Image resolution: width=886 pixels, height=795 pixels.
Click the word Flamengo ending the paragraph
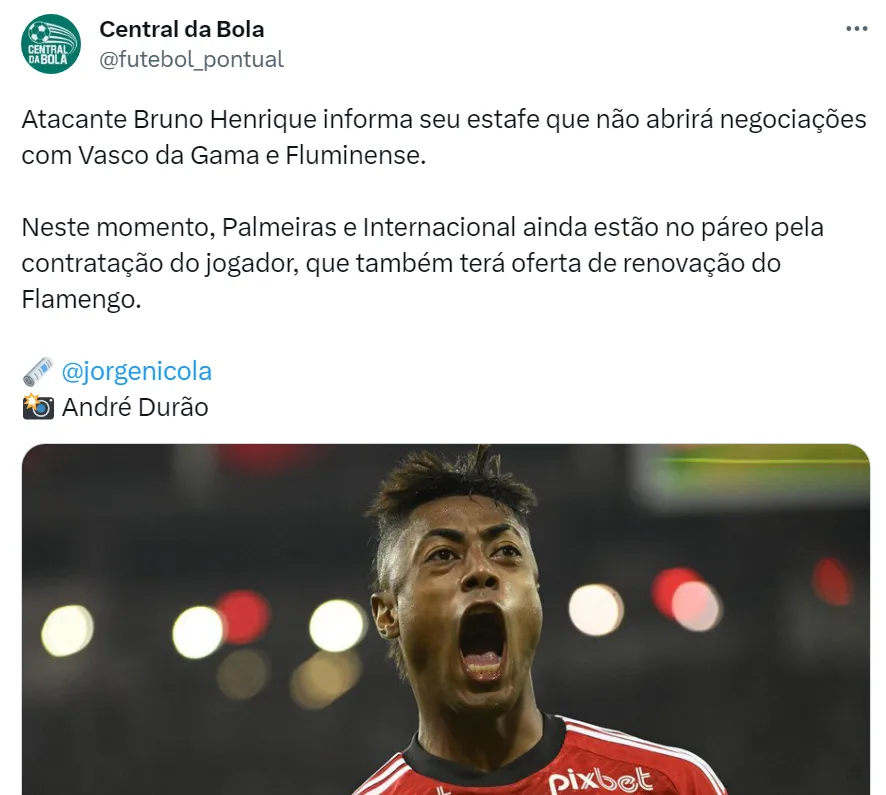point(81,299)
